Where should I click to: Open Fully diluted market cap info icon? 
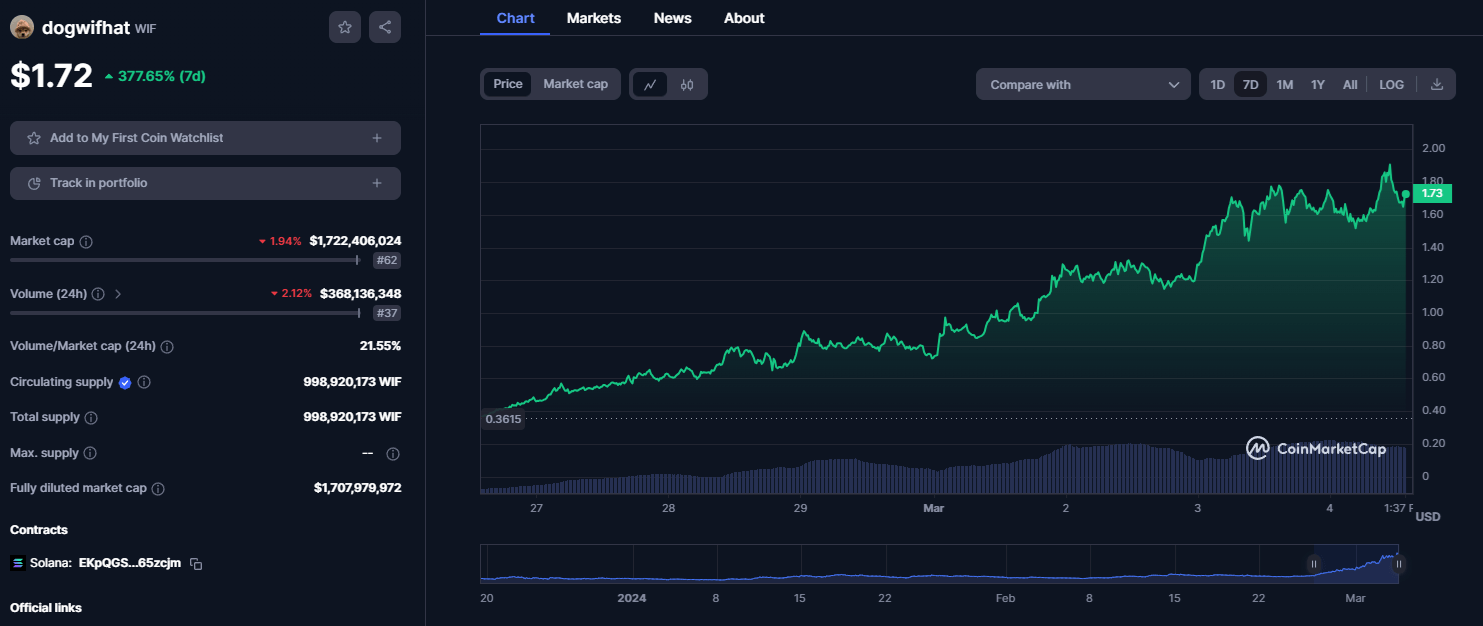(x=158, y=489)
